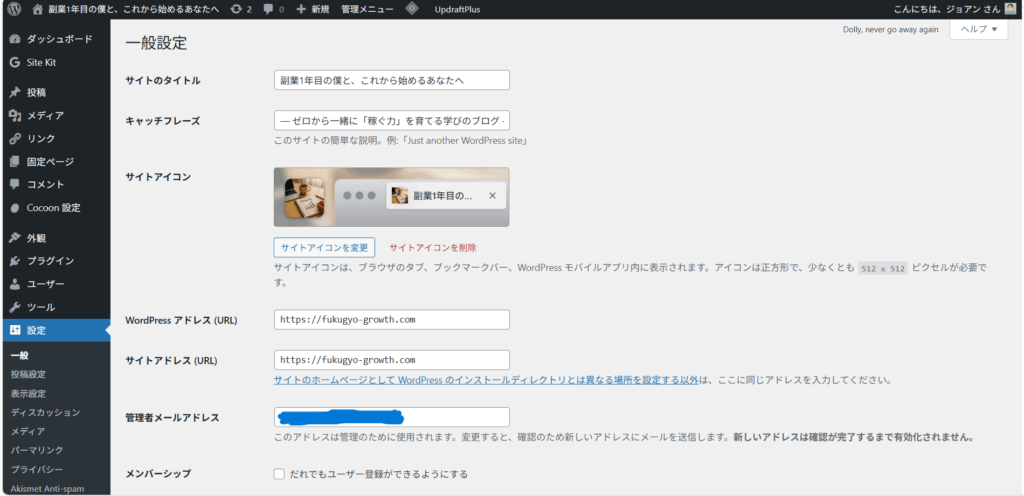Select 表示設定 in the settings submenu
Screen dimensions: 1024x496
coord(28,393)
